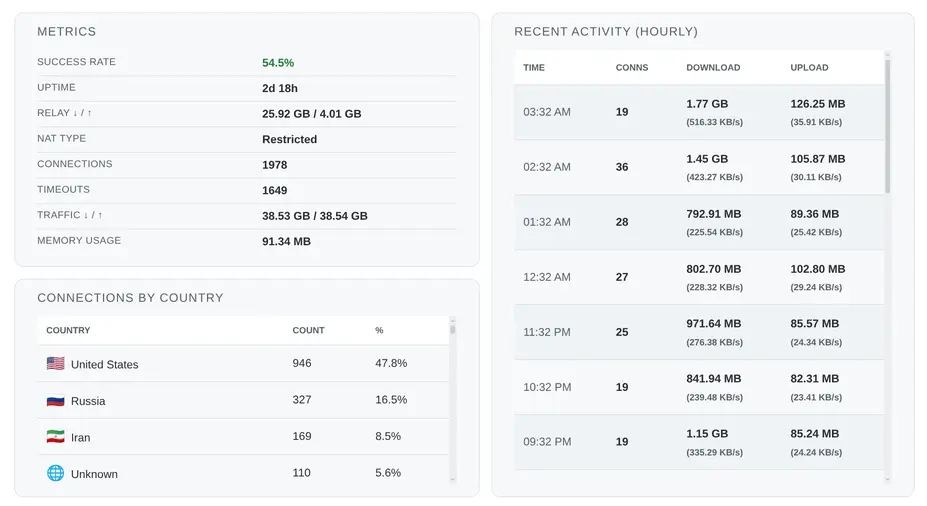
Task: Click the 91.34 MB memory usage value
Action: 286,241
